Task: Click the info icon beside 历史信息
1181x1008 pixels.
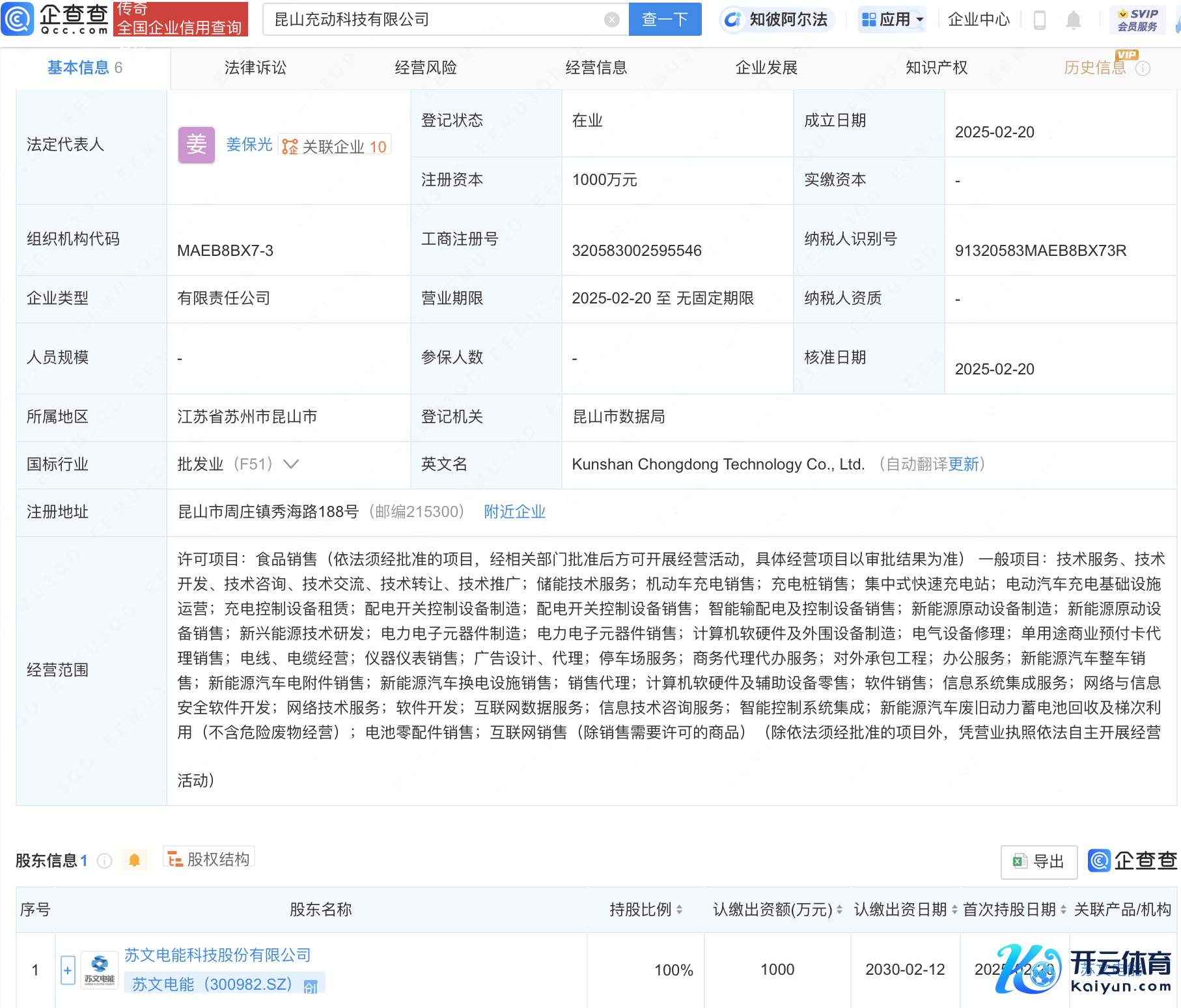Action: 1143,68
